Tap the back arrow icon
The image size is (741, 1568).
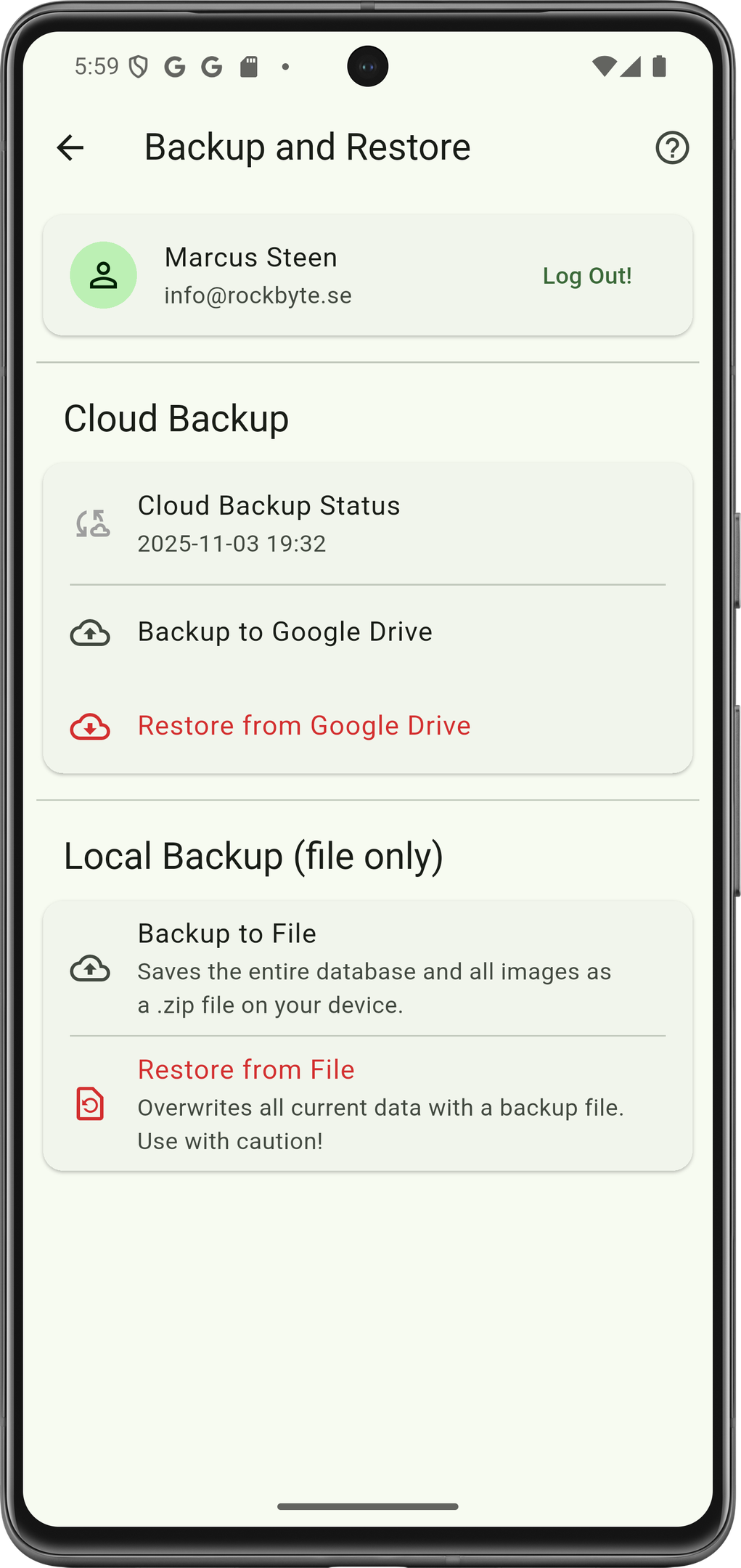[x=70, y=148]
